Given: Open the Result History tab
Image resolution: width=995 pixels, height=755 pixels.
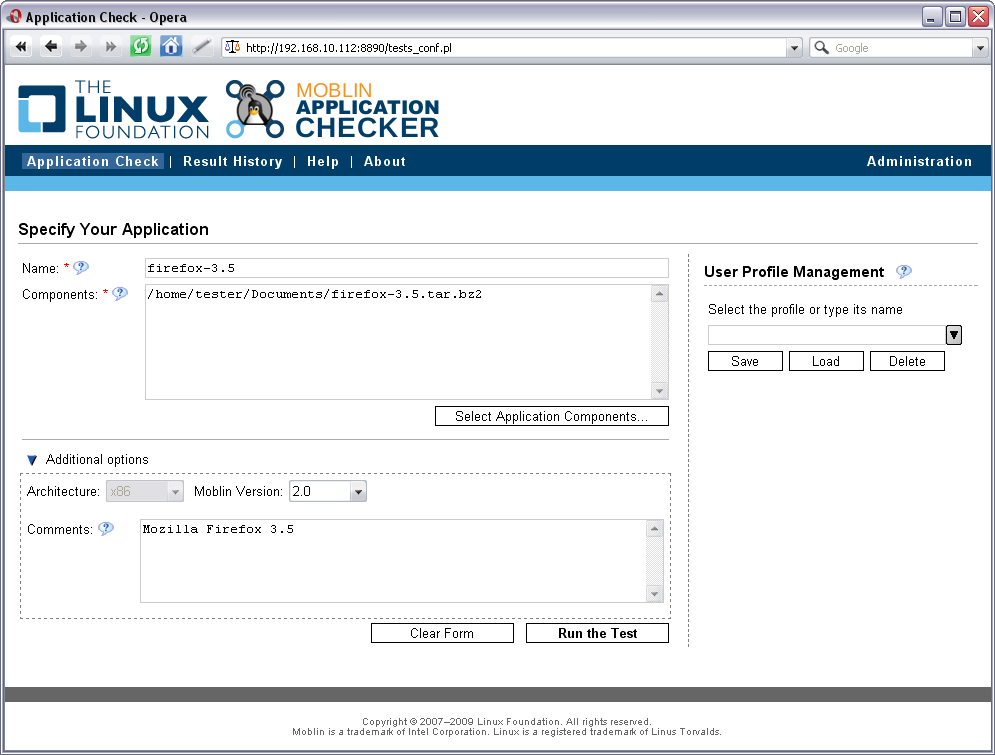Looking at the screenshot, I should coord(233,161).
